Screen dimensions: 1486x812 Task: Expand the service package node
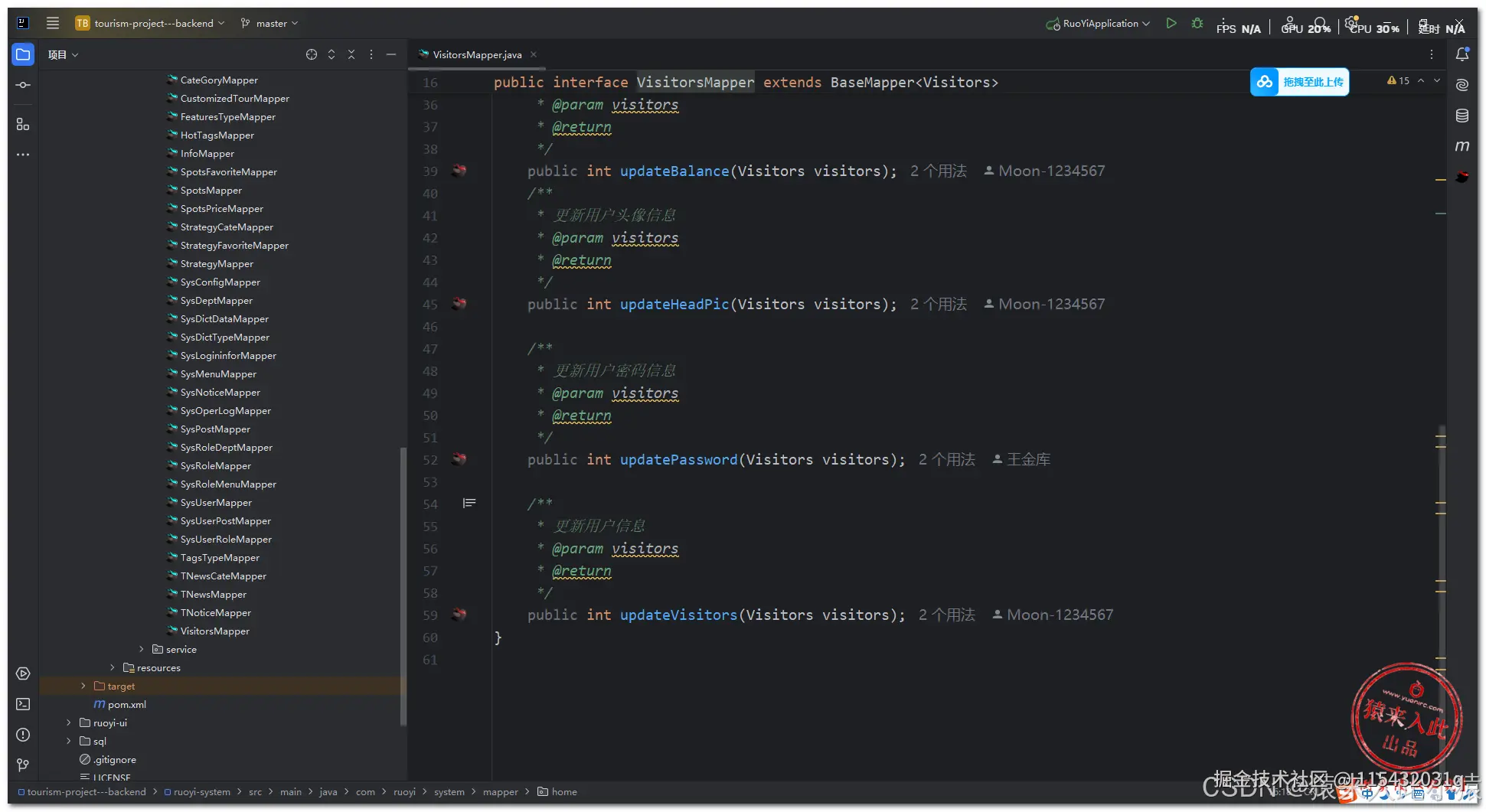142,649
